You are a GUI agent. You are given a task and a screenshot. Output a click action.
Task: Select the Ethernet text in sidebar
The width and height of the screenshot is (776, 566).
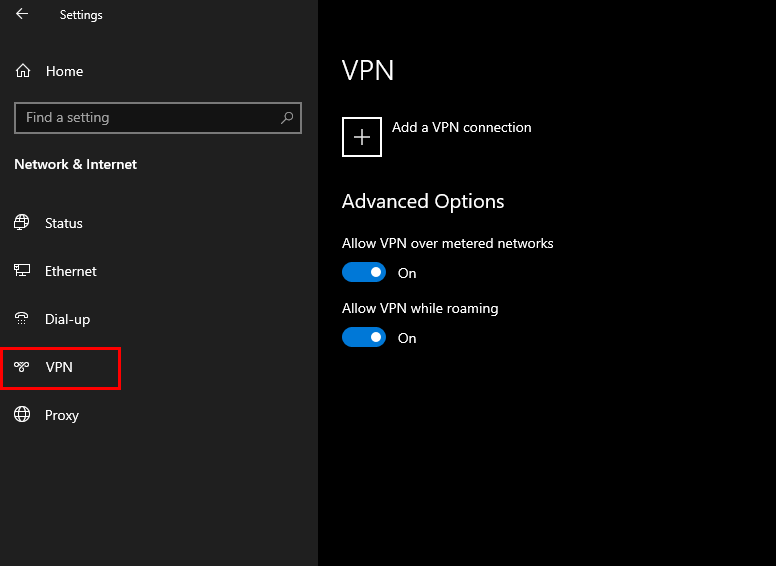(71, 271)
